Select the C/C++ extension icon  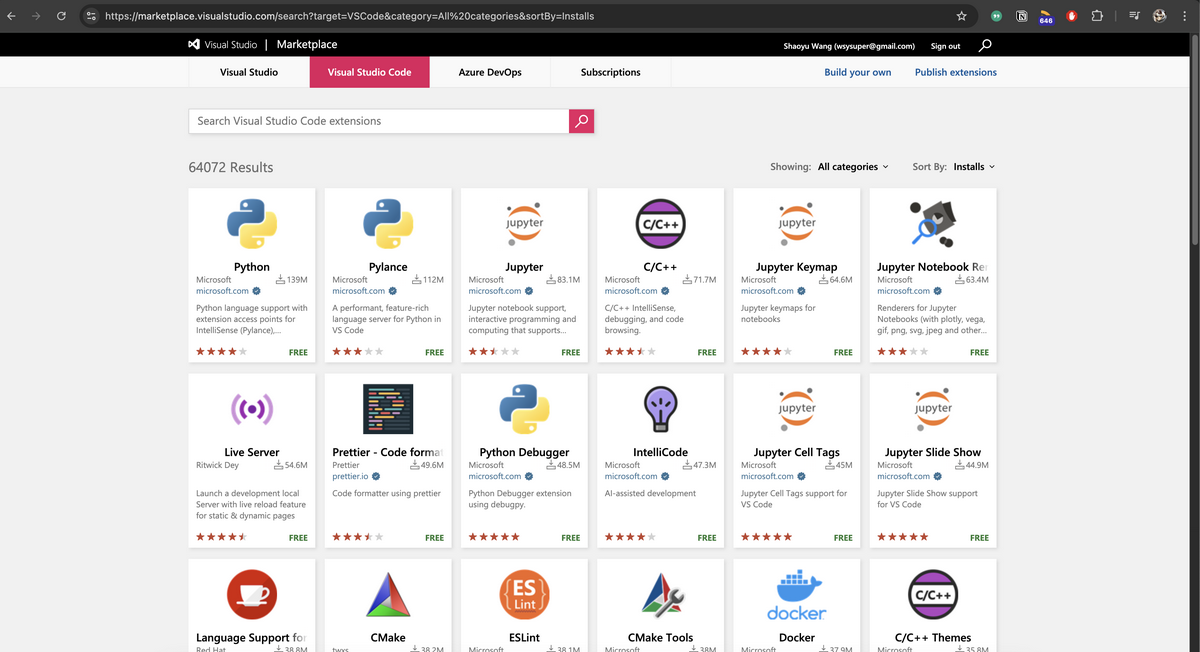(660, 223)
